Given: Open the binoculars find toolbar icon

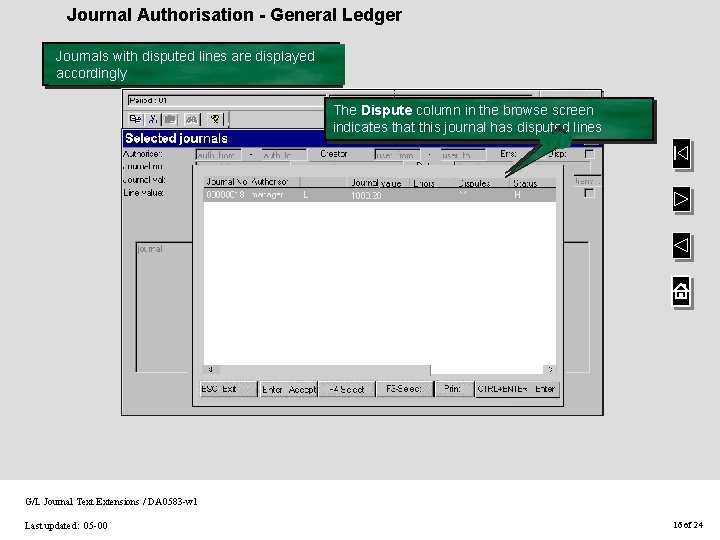Looking at the screenshot, I should pos(191,119).
